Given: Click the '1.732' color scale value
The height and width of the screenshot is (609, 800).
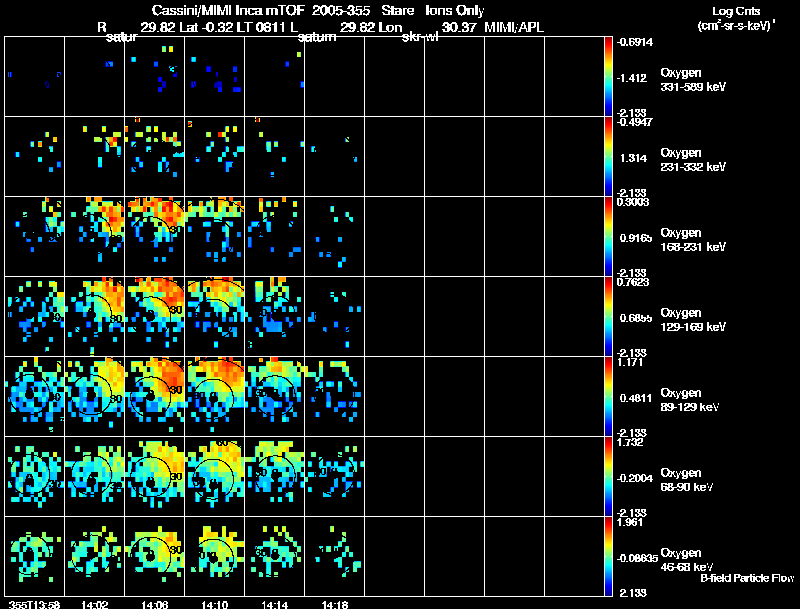Looking at the screenshot, I should point(630,442).
